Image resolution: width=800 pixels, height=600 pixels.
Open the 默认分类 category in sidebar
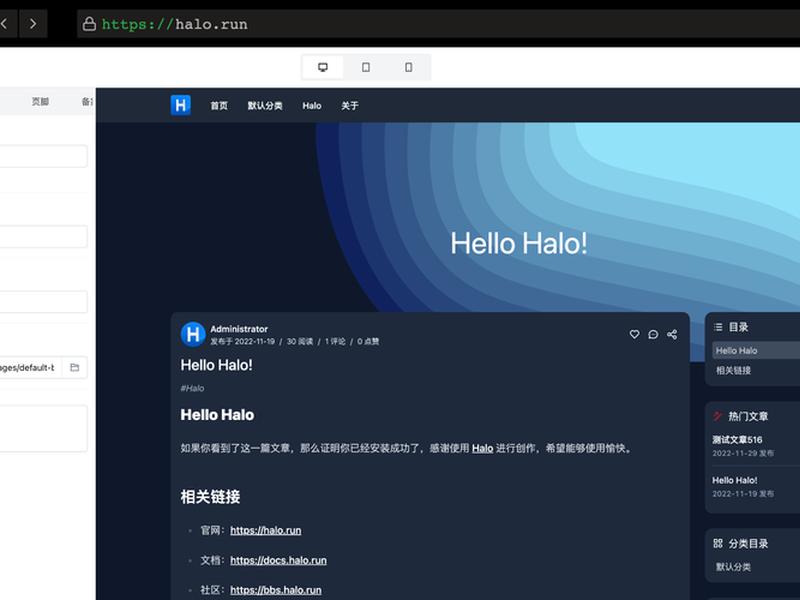733,567
